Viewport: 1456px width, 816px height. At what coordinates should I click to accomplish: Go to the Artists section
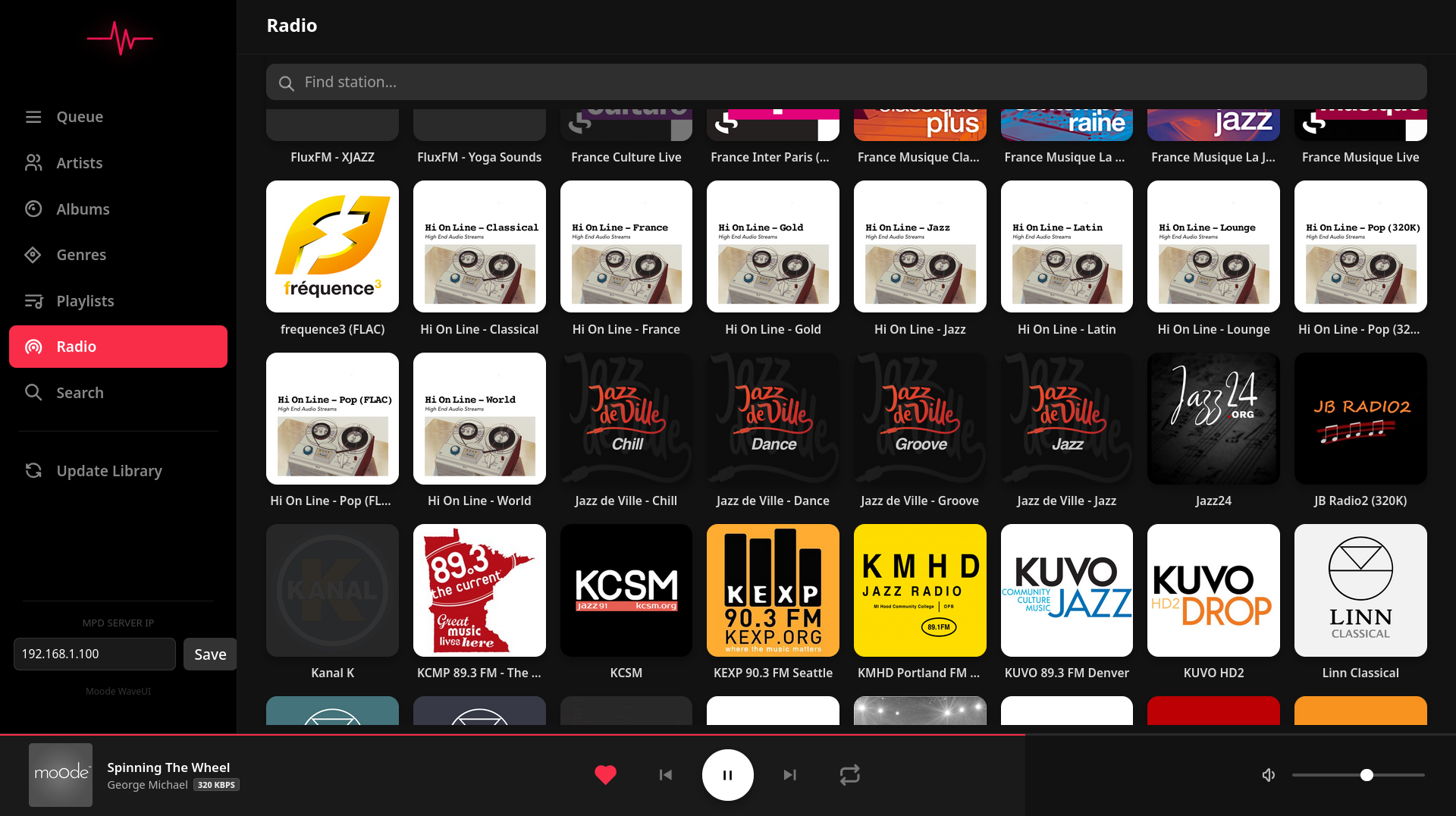[x=118, y=163]
